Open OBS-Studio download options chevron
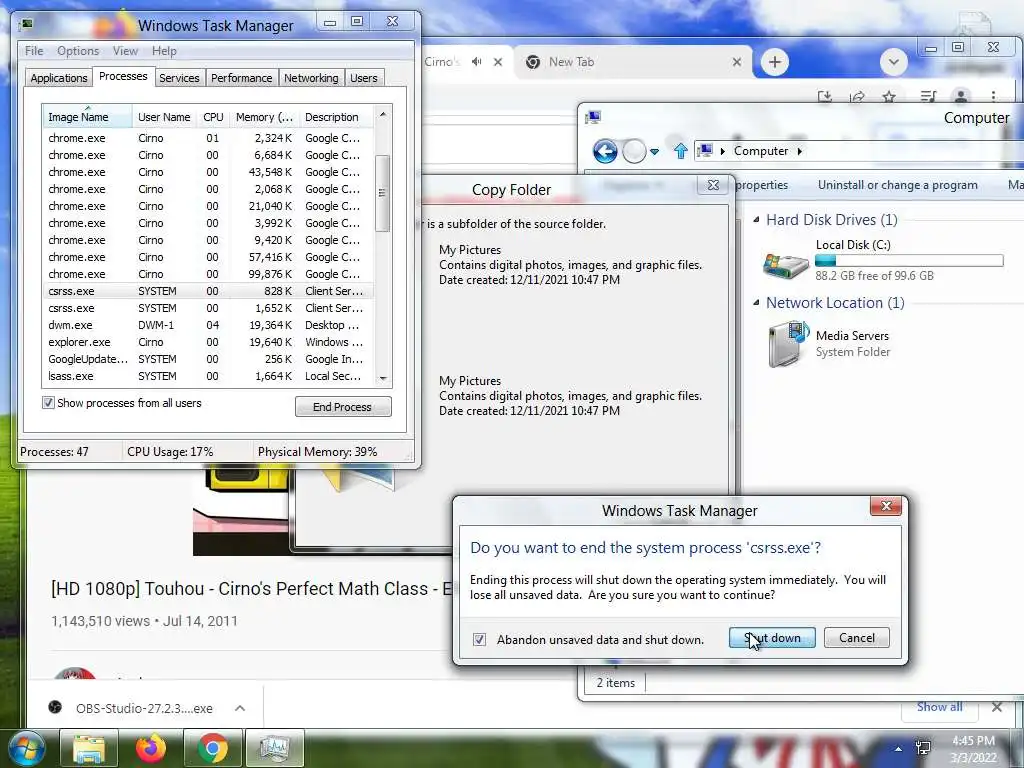 click(x=240, y=708)
